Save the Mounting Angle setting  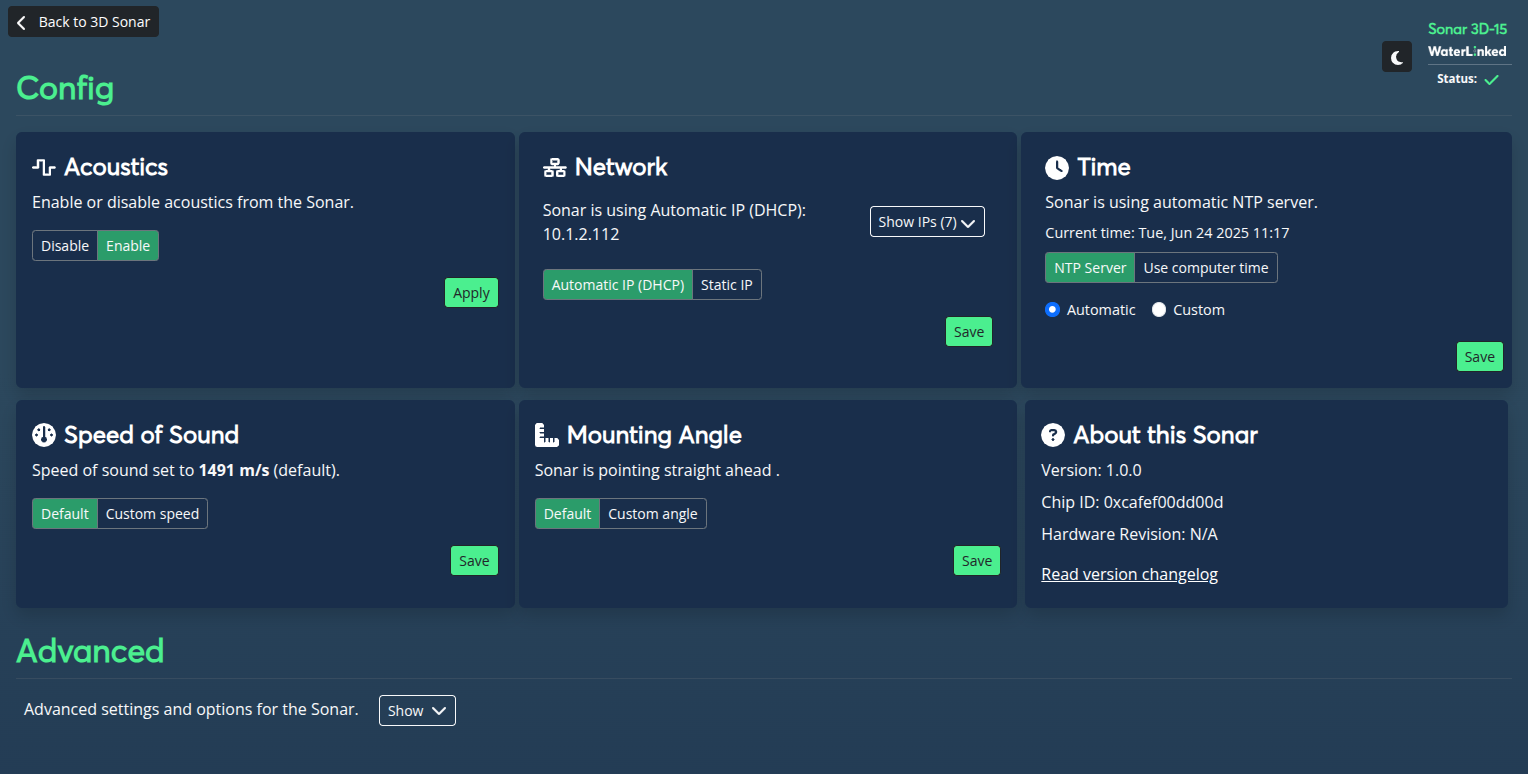coord(977,561)
